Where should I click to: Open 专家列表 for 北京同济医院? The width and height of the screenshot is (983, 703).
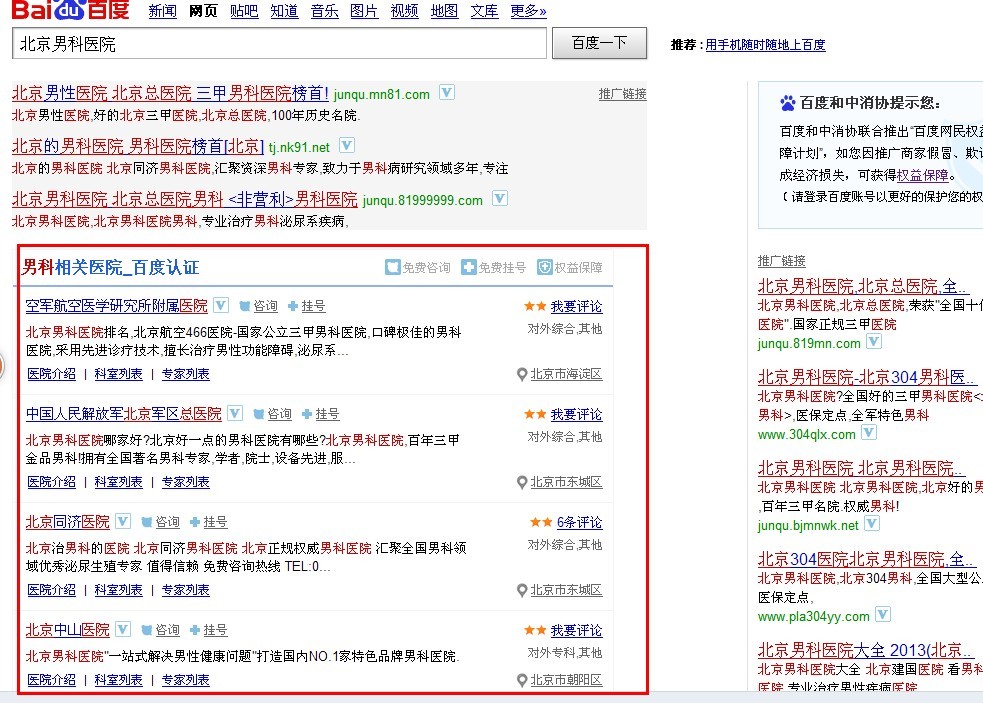pyautogui.click(x=186, y=589)
